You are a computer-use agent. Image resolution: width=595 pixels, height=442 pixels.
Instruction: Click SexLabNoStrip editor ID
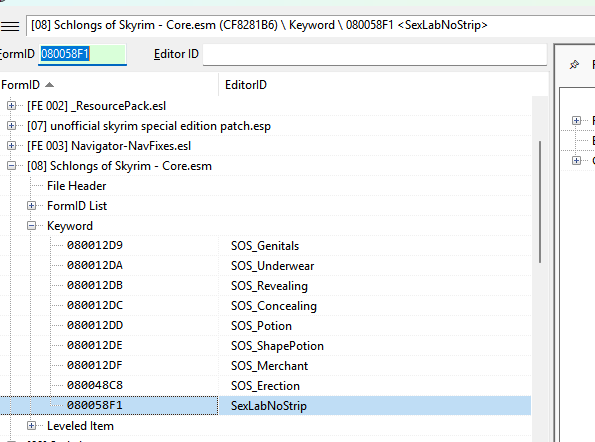pyautogui.click(x=269, y=406)
